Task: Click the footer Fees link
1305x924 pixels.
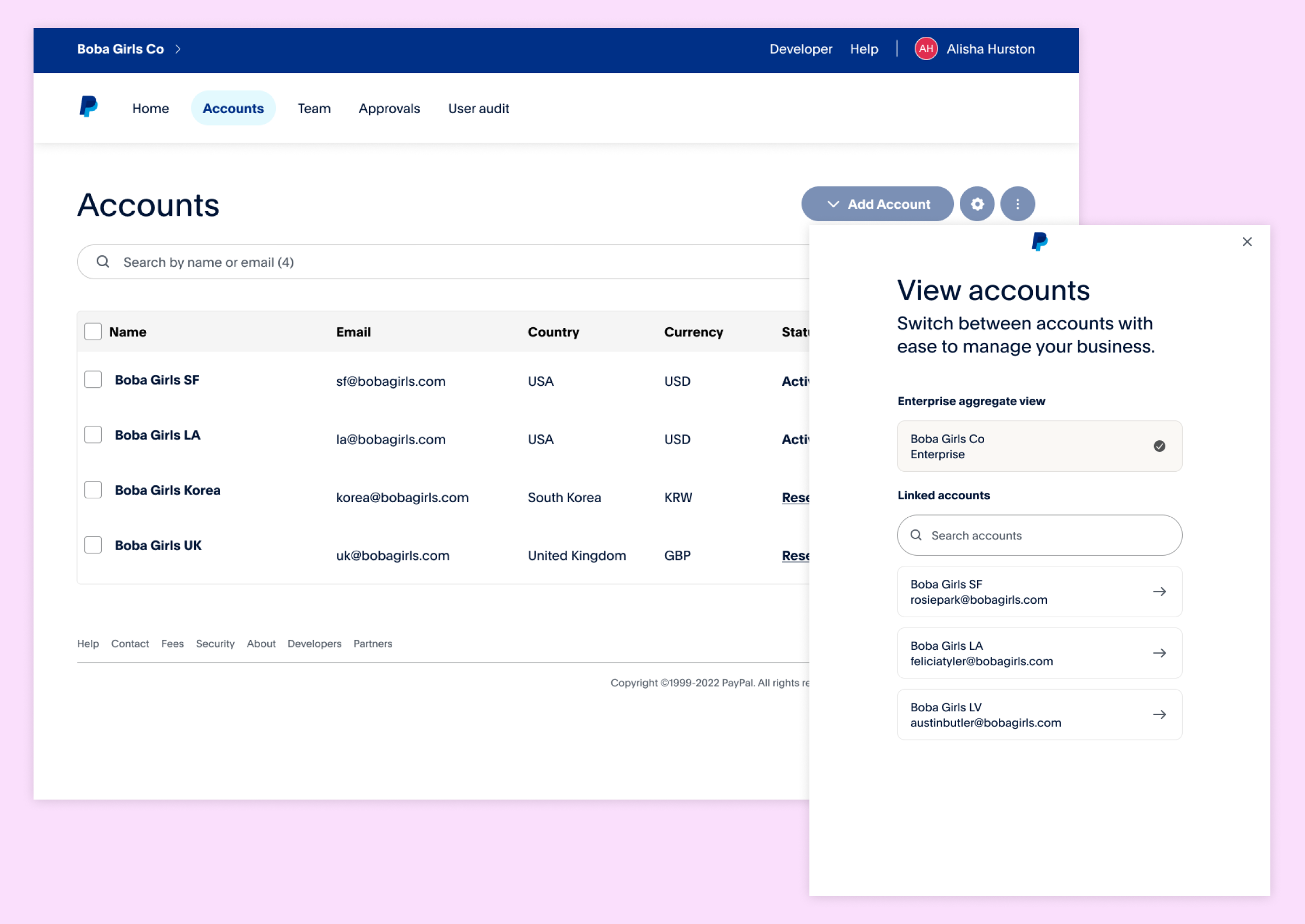Action: (173, 644)
